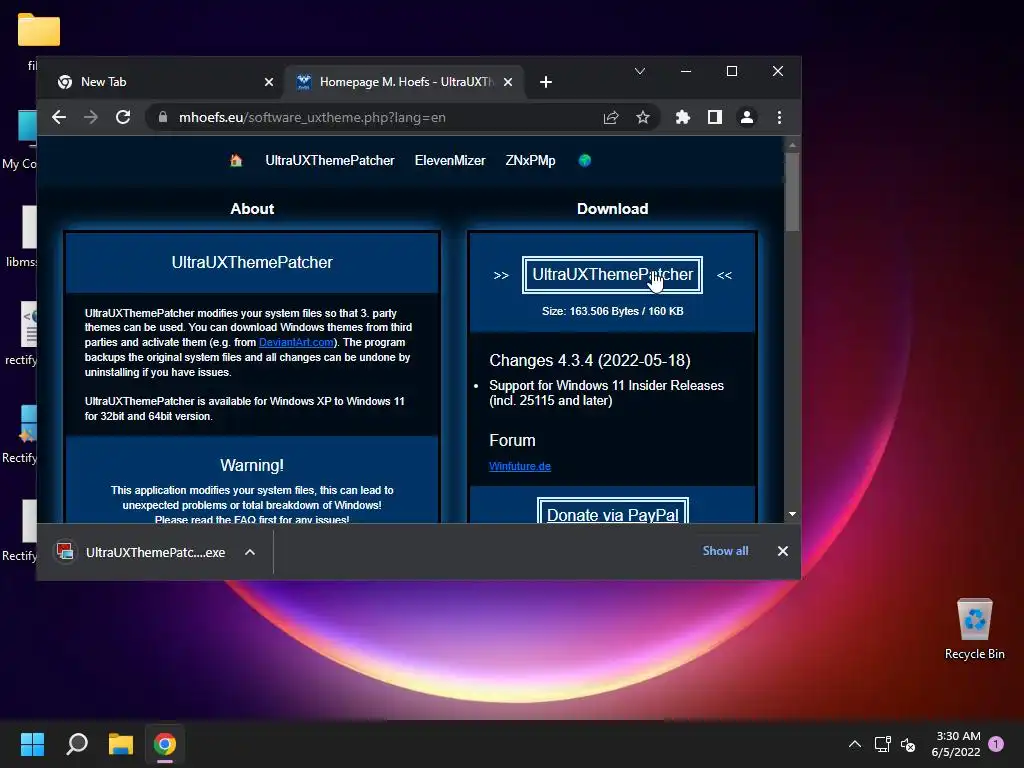Select the Recycle Bin desktop icon
Screen dimensions: 1024x768
tap(974, 629)
